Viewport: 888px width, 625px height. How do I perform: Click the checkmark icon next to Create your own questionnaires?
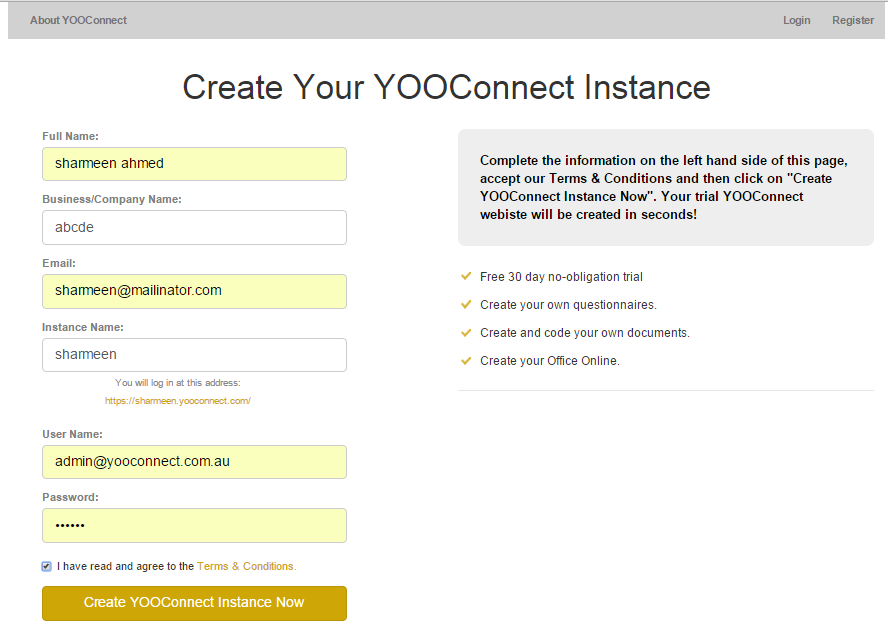[466, 305]
